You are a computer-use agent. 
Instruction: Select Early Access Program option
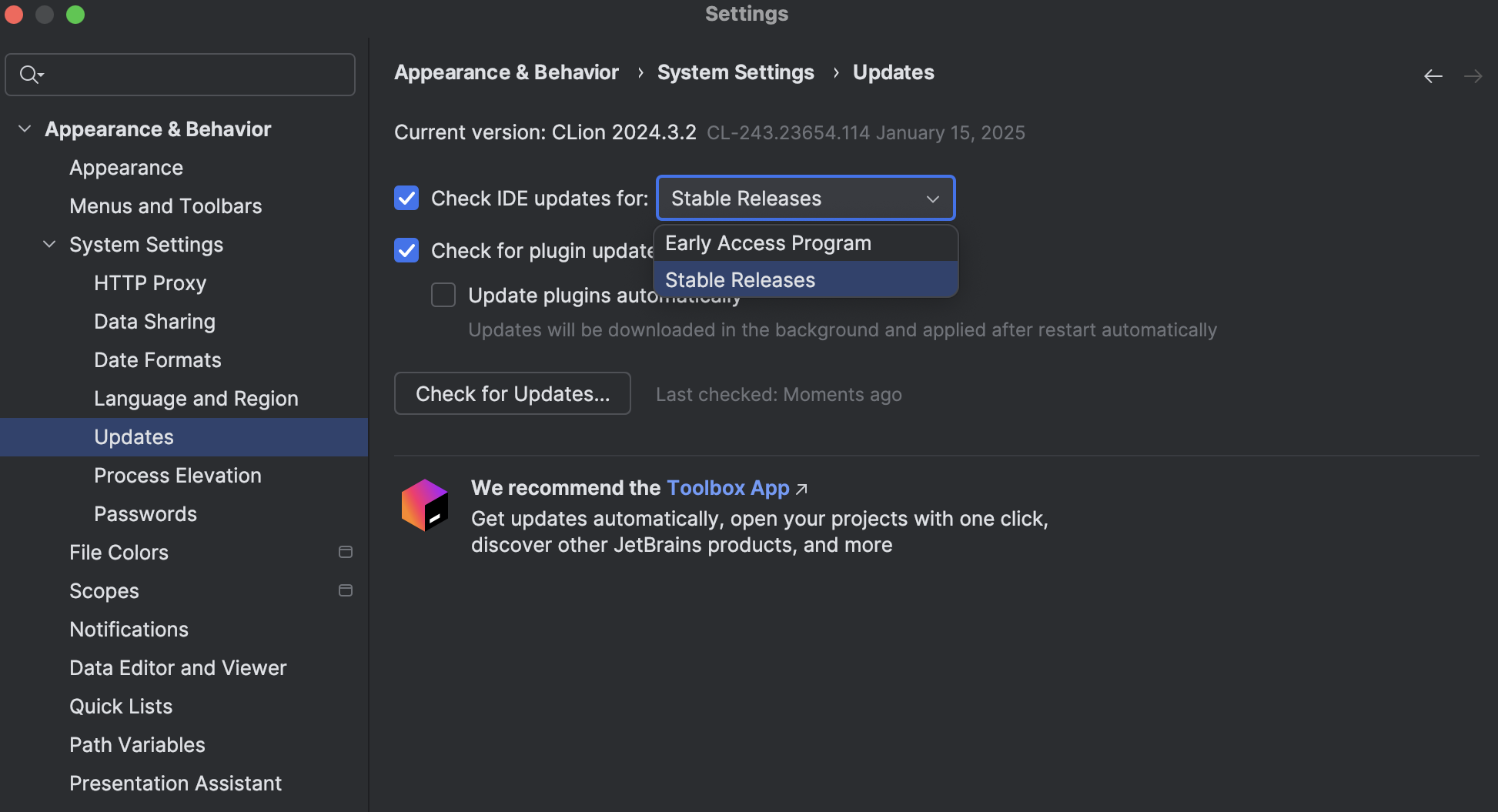[767, 242]
